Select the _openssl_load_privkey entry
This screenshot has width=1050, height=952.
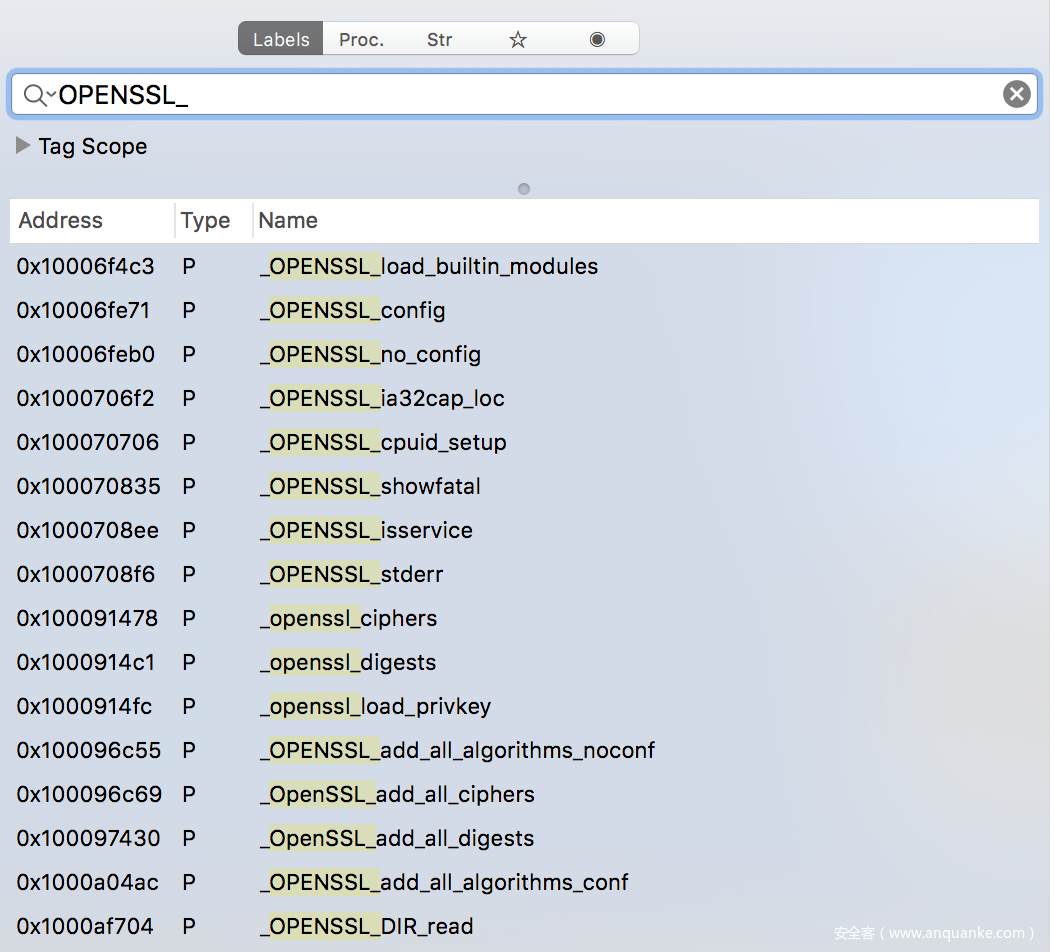point(376,707)
